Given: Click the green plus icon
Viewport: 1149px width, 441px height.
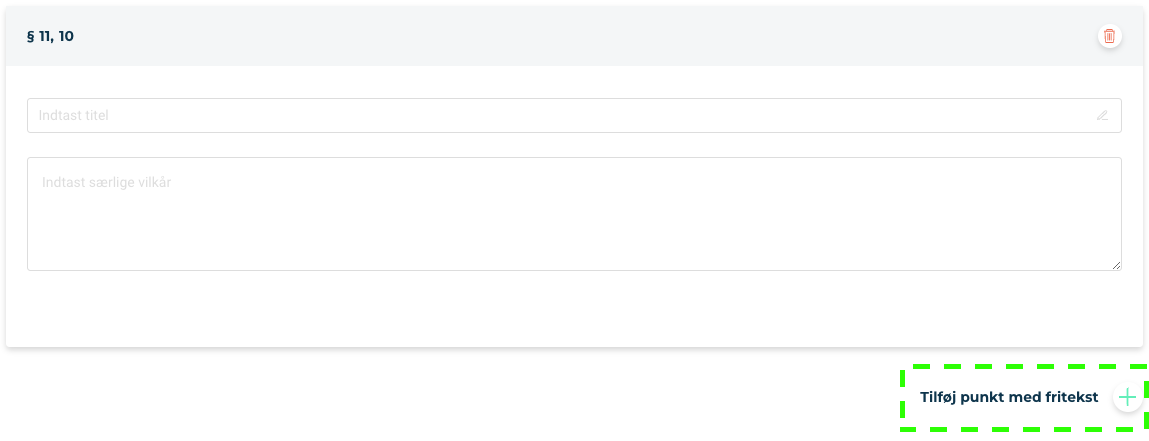Looking at the screenshot, I should click(1127, 398).
